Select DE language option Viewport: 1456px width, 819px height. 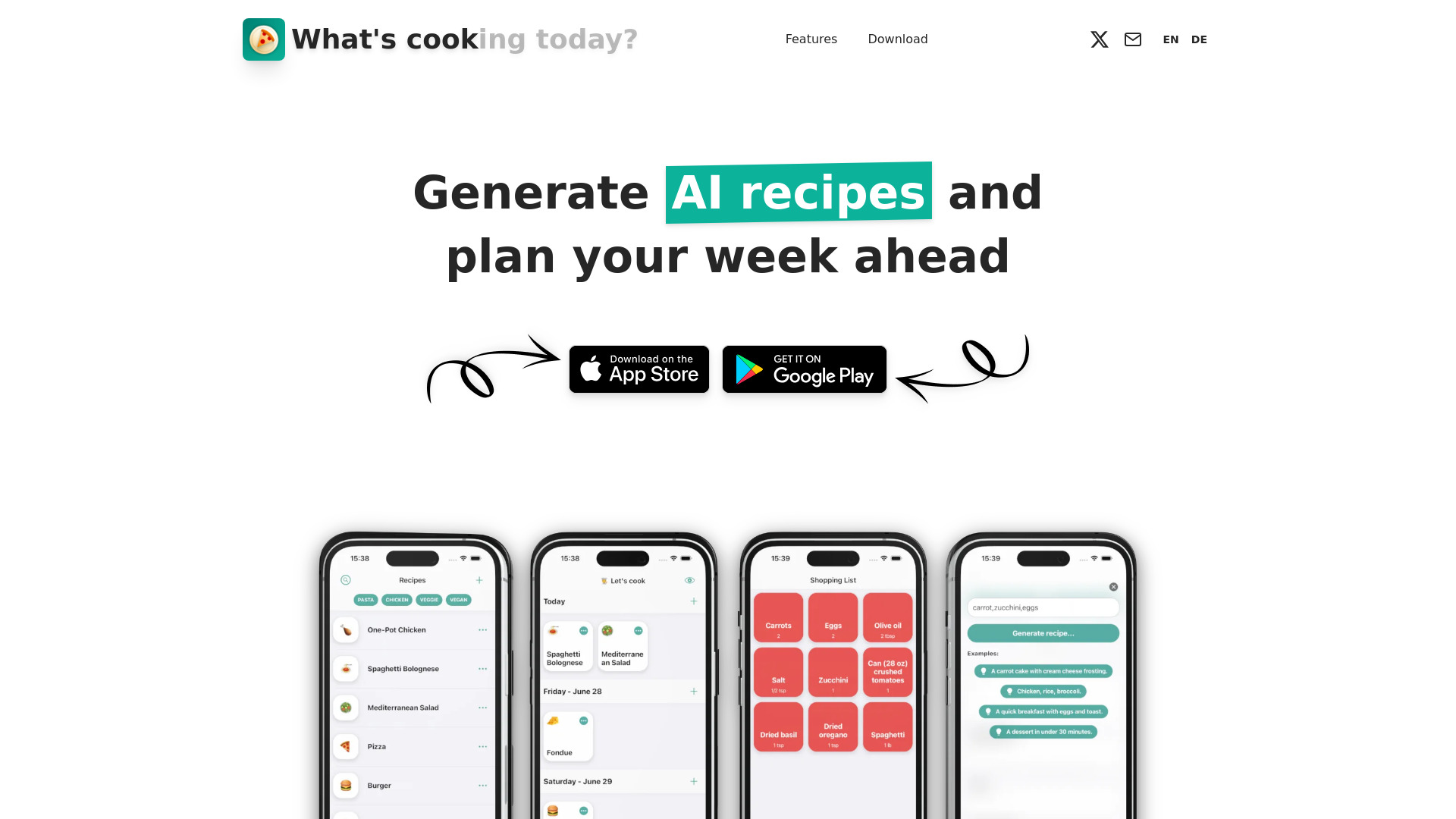[1199, 39]
